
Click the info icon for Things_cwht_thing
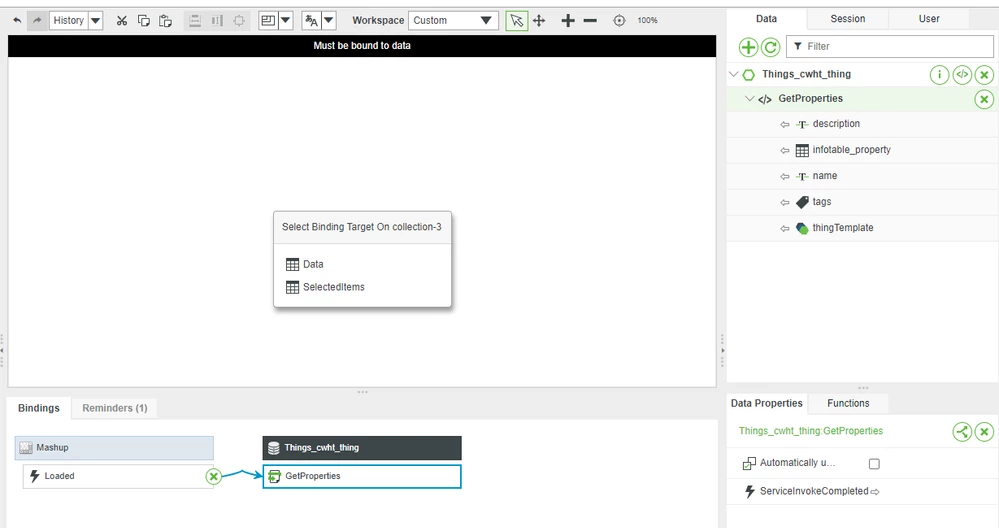(939, 75)
